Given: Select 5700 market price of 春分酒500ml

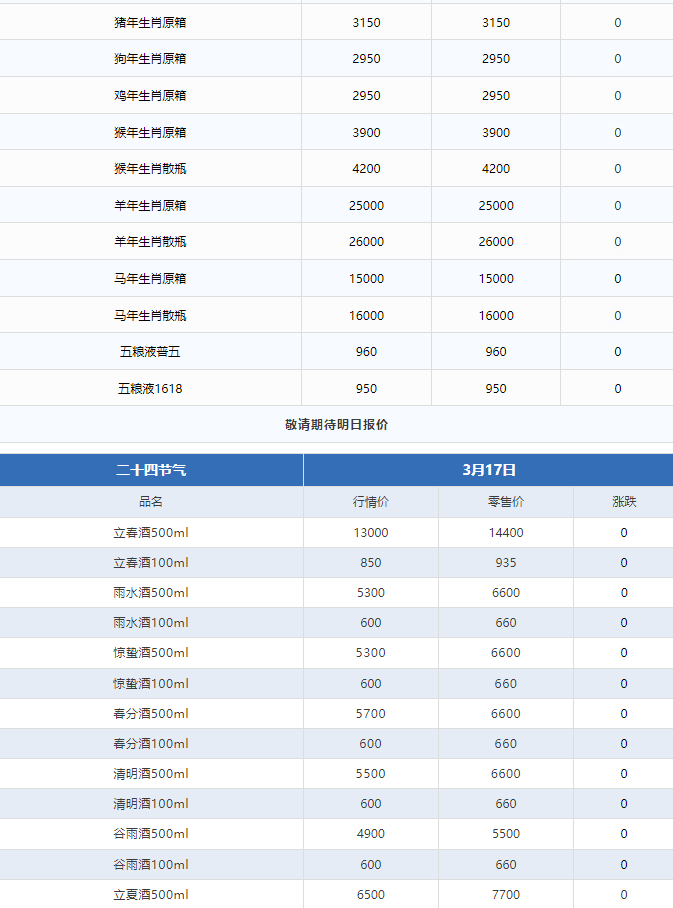Looking at the screenshot, I should coord(371,714).
